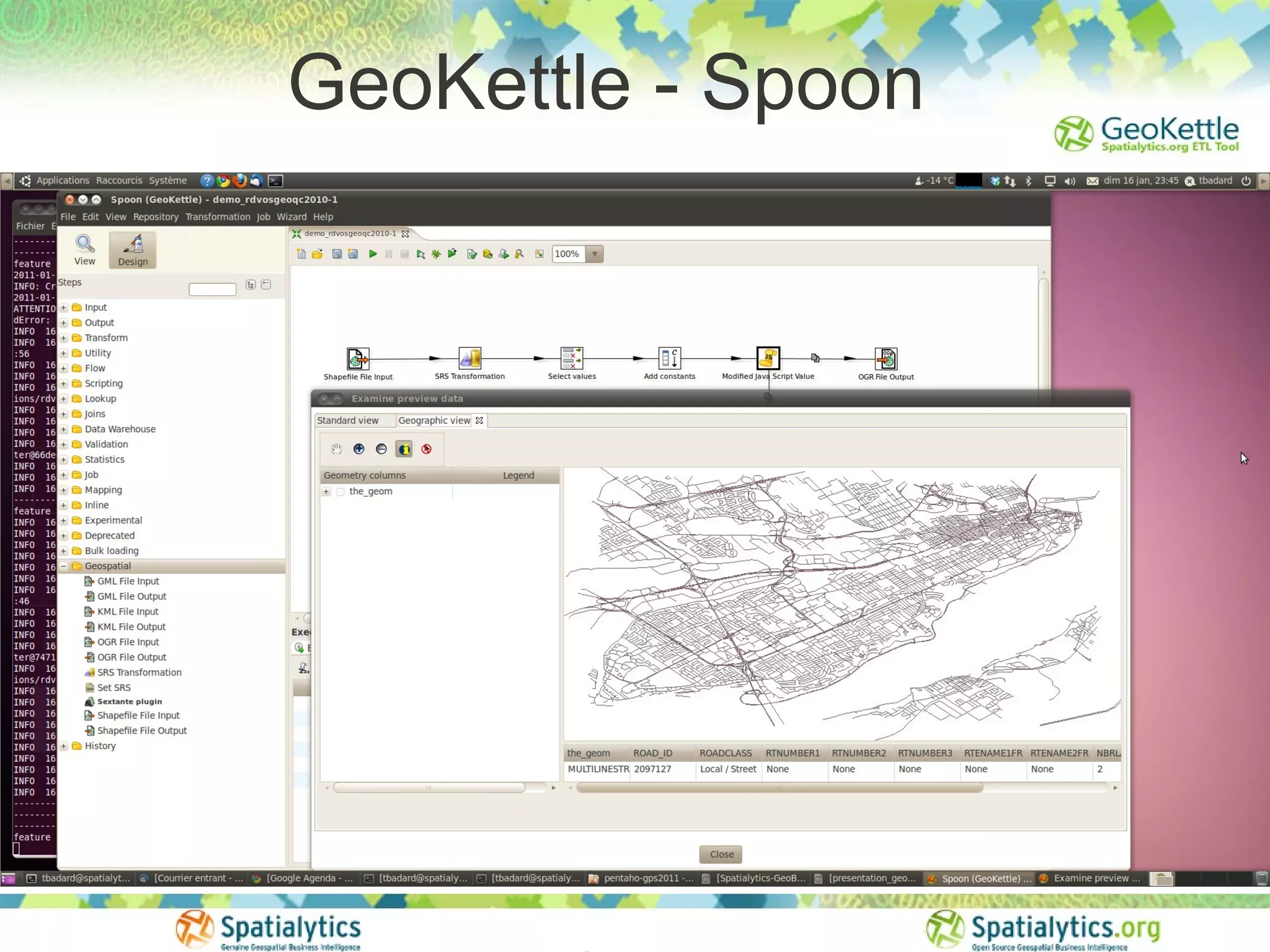Check the the_geom layer checkbox
Viewport: 1270px width, 952px height.
[x=340, y=491]
